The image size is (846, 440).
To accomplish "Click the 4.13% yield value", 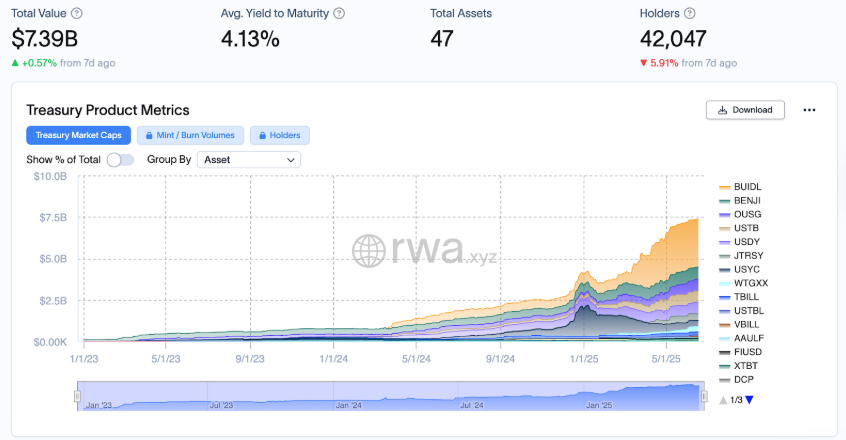I will [x=250, y=39].
